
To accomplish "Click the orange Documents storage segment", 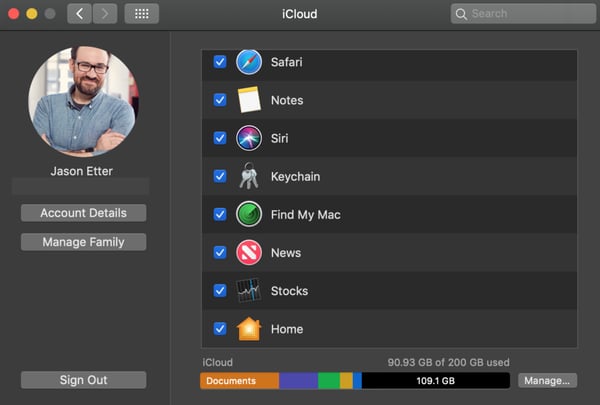I will 240,381.
